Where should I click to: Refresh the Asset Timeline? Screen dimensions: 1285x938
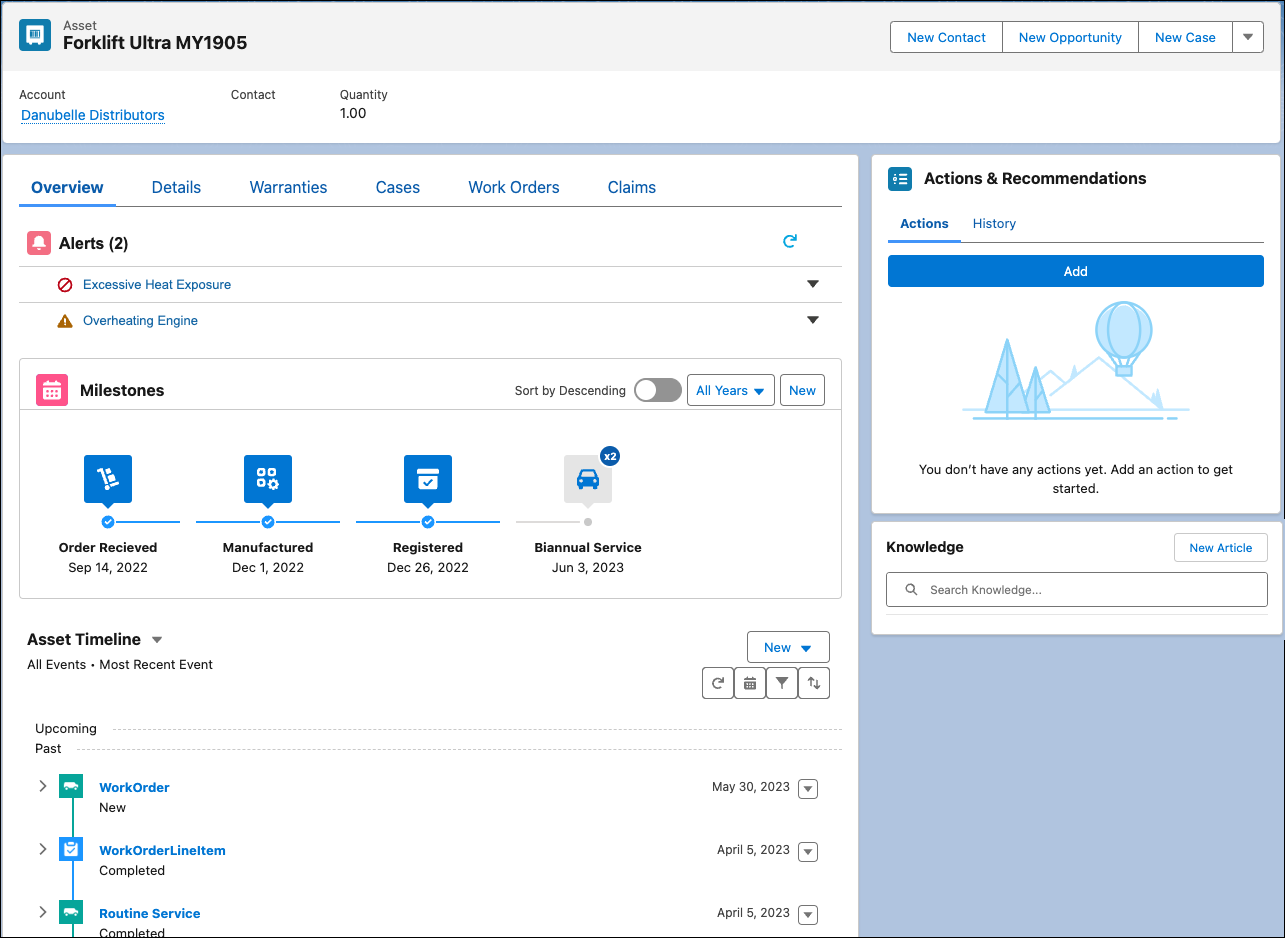(x=717, y=682)
